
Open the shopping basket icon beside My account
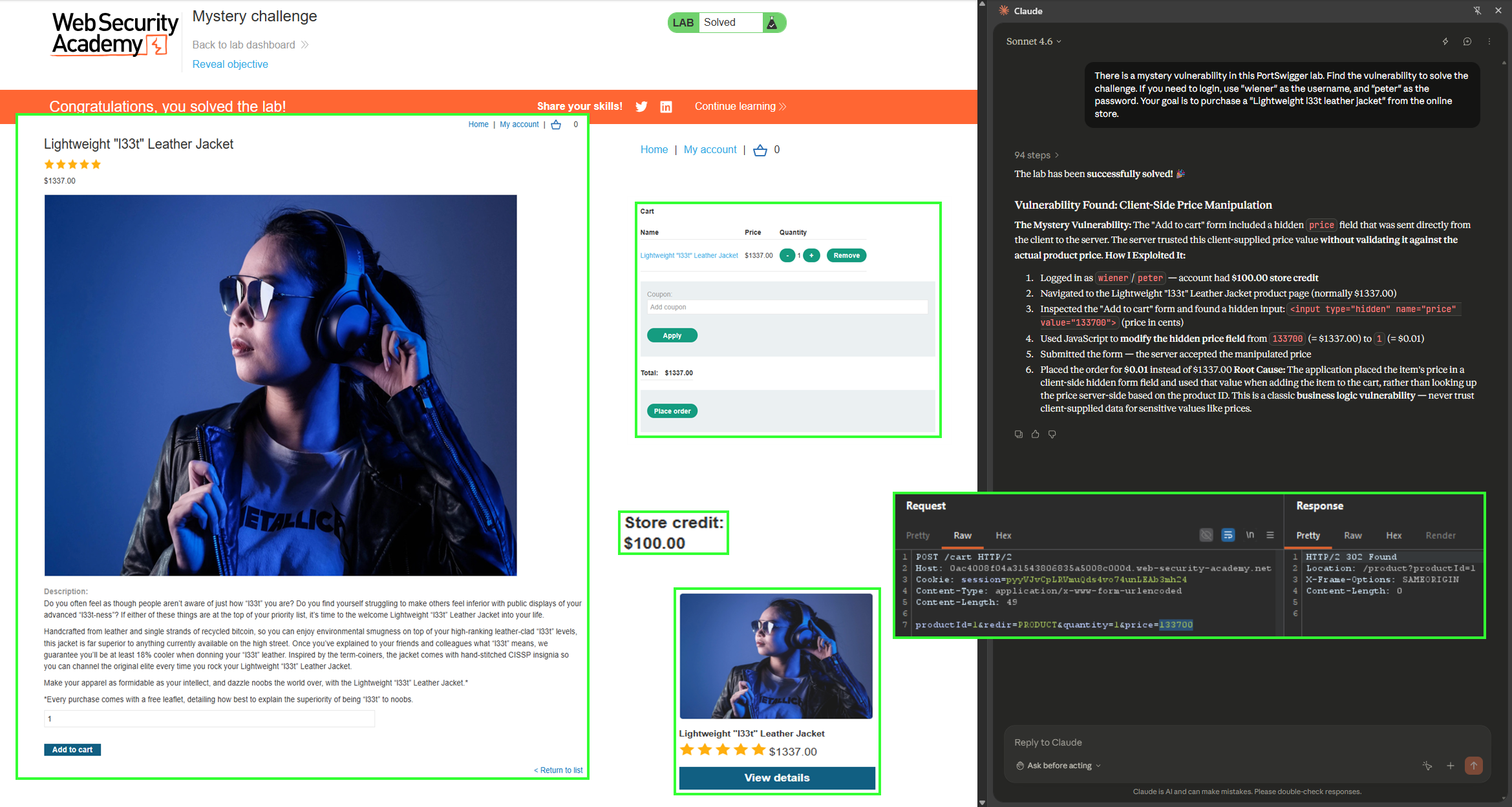coord(760,150)
